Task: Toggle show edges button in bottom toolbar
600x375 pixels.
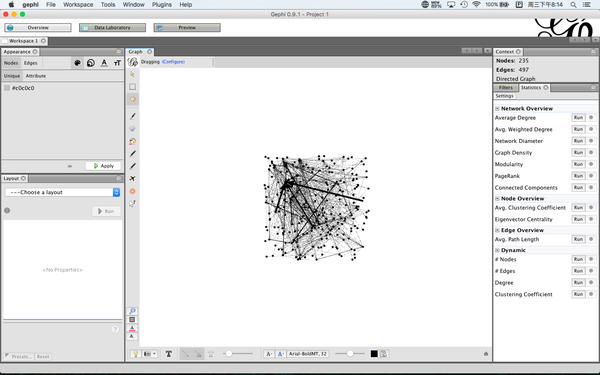Action: point(186,354)
